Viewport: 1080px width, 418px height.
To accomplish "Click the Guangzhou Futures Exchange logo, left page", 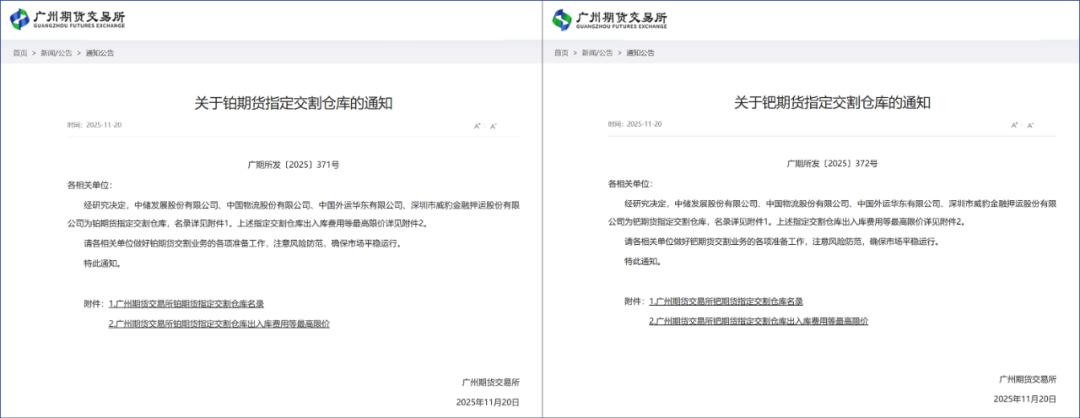I will point(68,19).
